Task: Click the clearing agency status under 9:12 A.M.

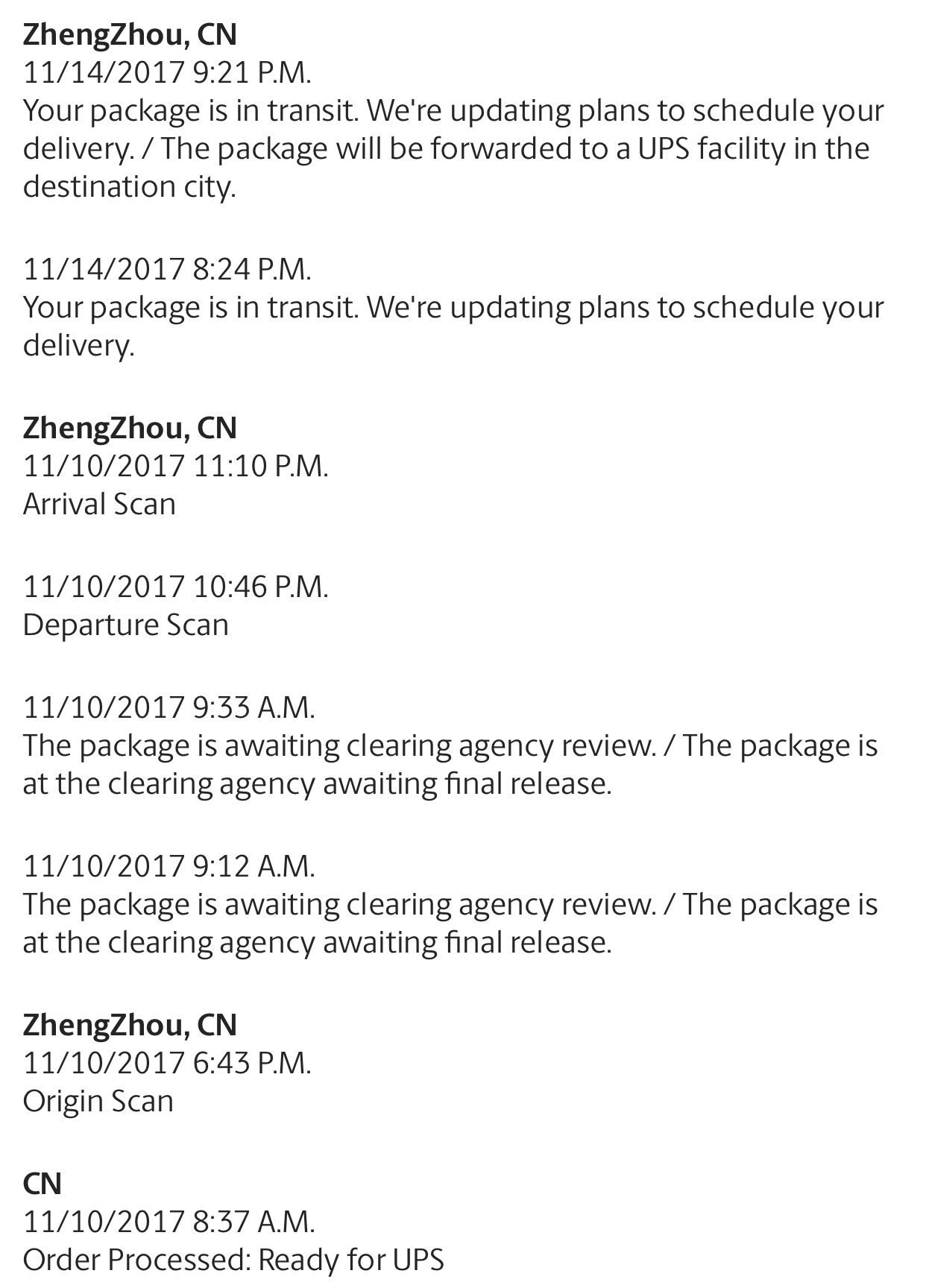Action: [x=450, y=923]
